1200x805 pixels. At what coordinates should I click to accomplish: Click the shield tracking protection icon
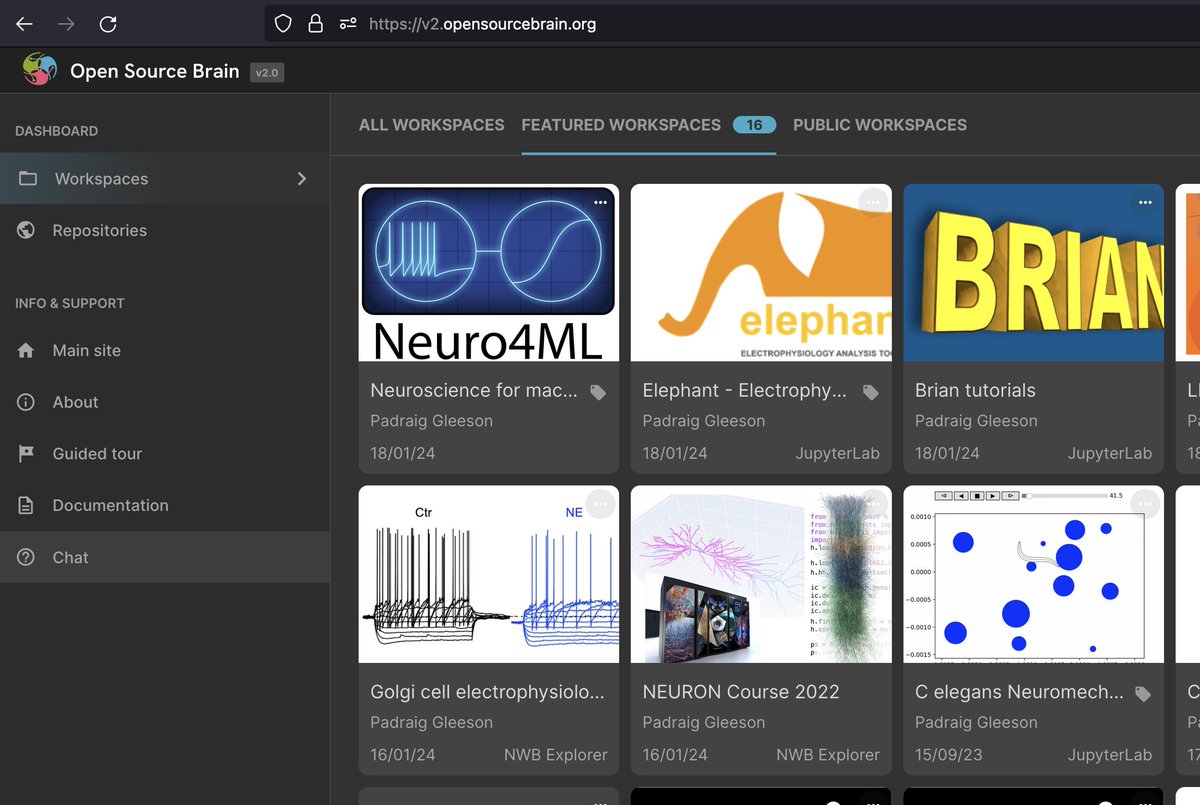tap(283, 24)
